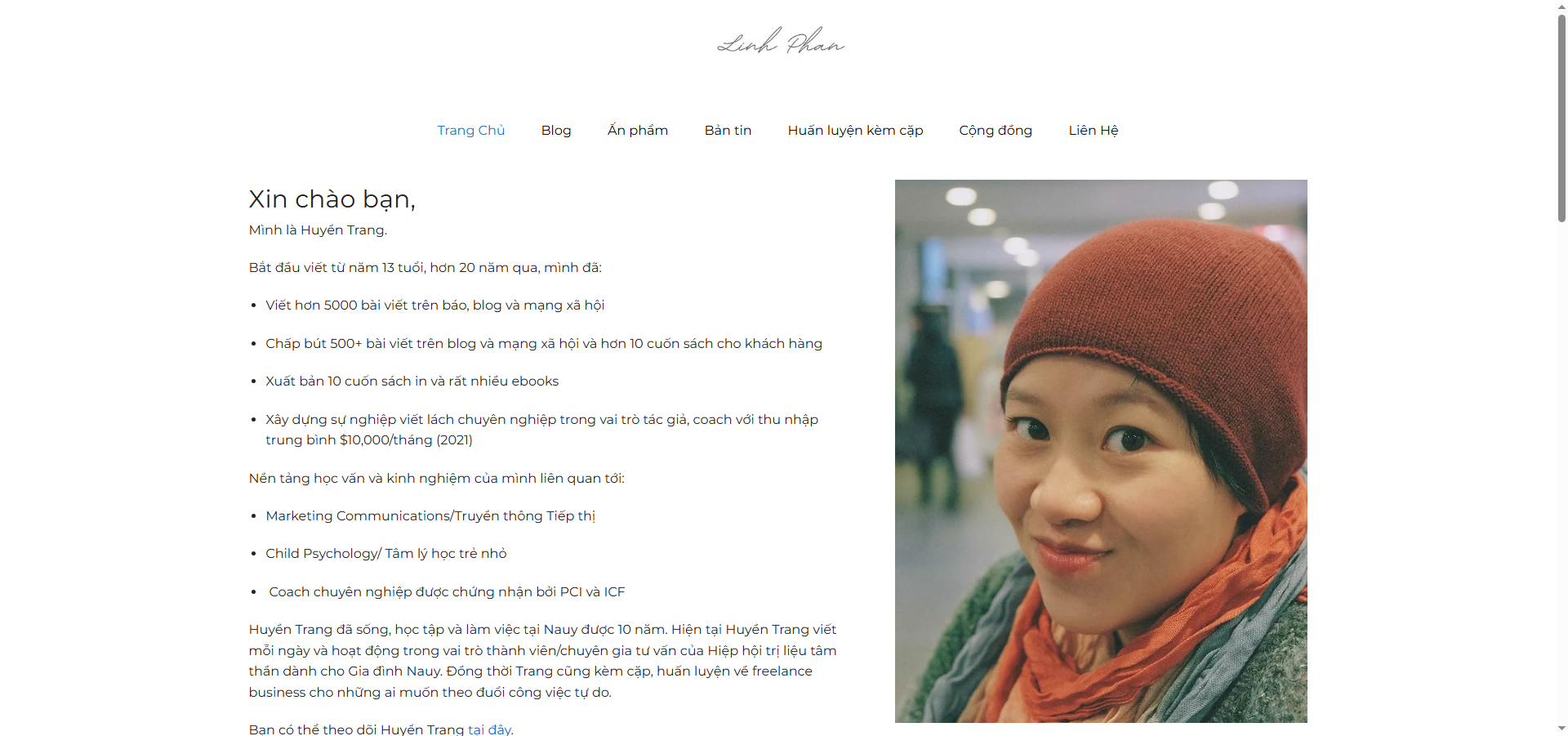Click the Linh Phan signature logo
Viewport: 1568px width, 736px height.
tap(781, 41)
